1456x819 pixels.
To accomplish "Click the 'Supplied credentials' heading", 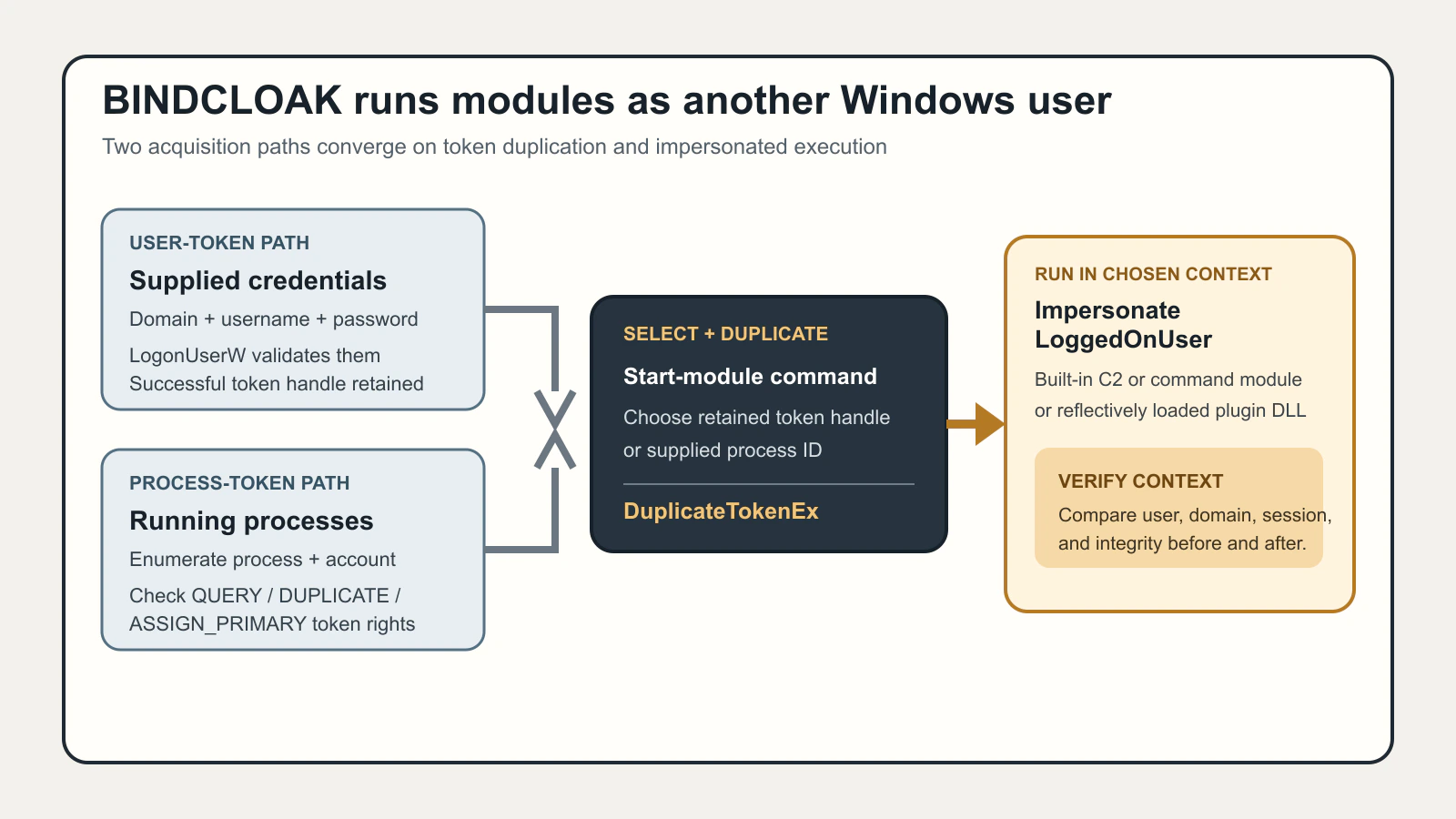I will pyautogui.click(x=258, y=280).
